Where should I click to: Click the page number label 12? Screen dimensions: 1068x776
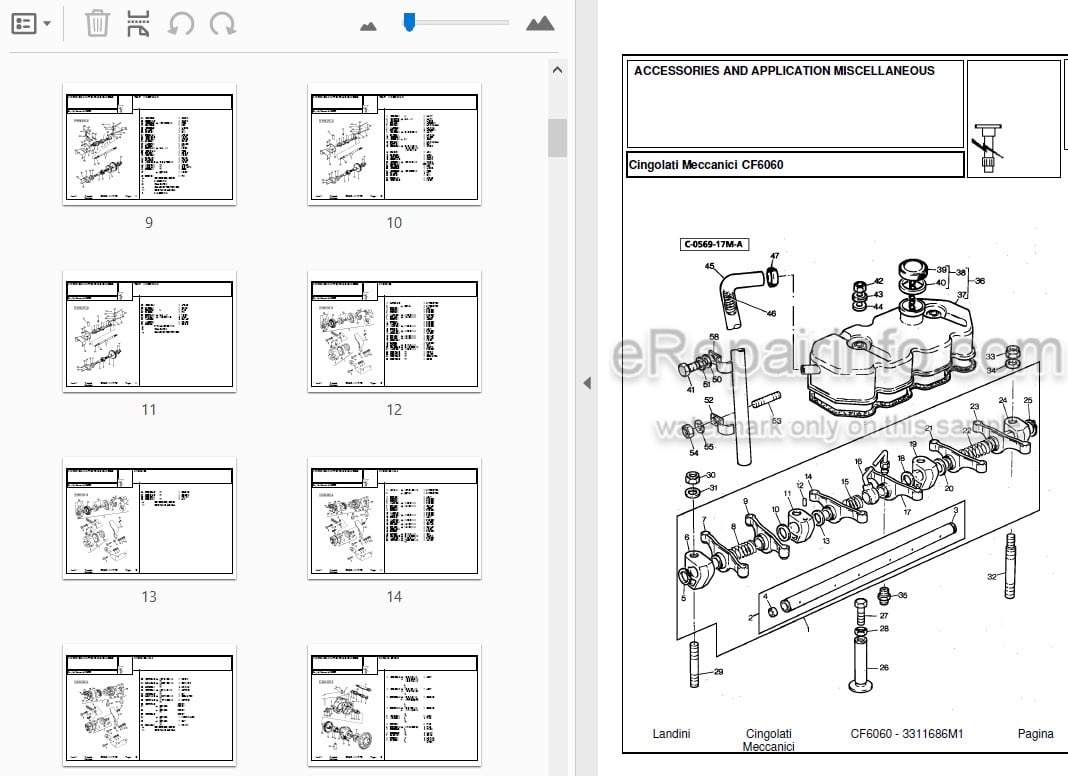394,410
